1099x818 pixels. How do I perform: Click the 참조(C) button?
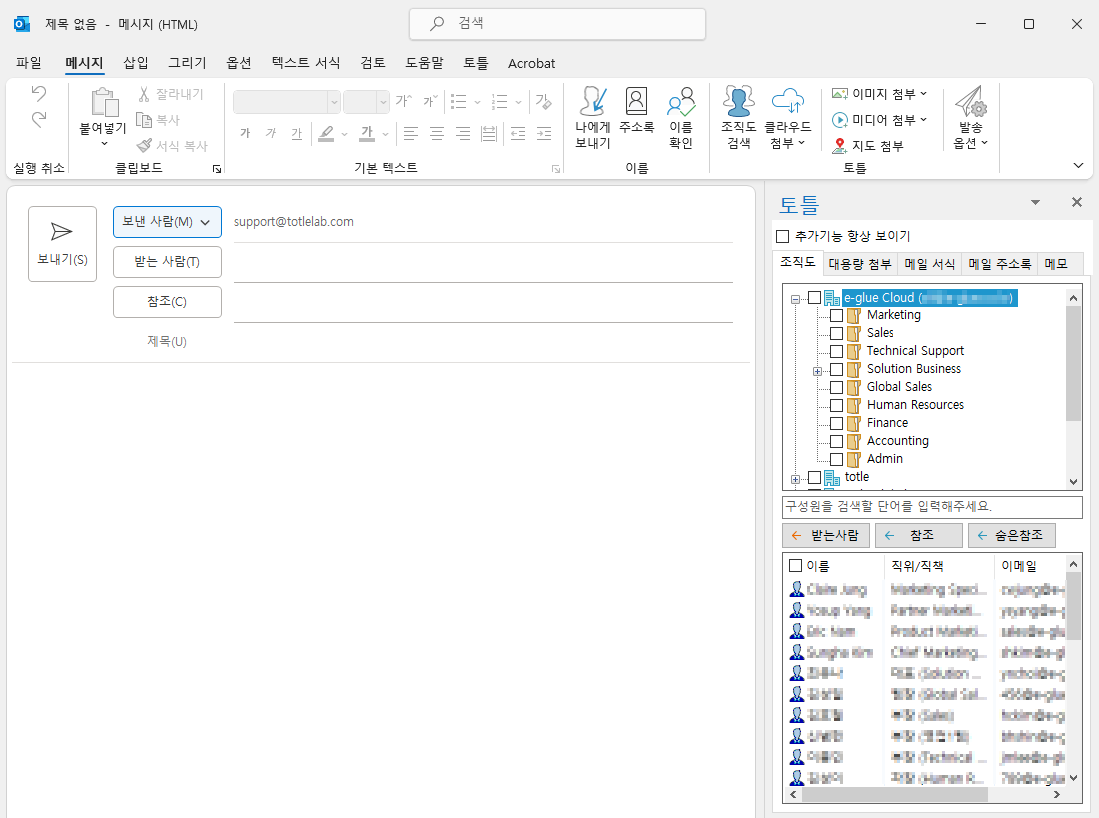(x=168, y=301)
